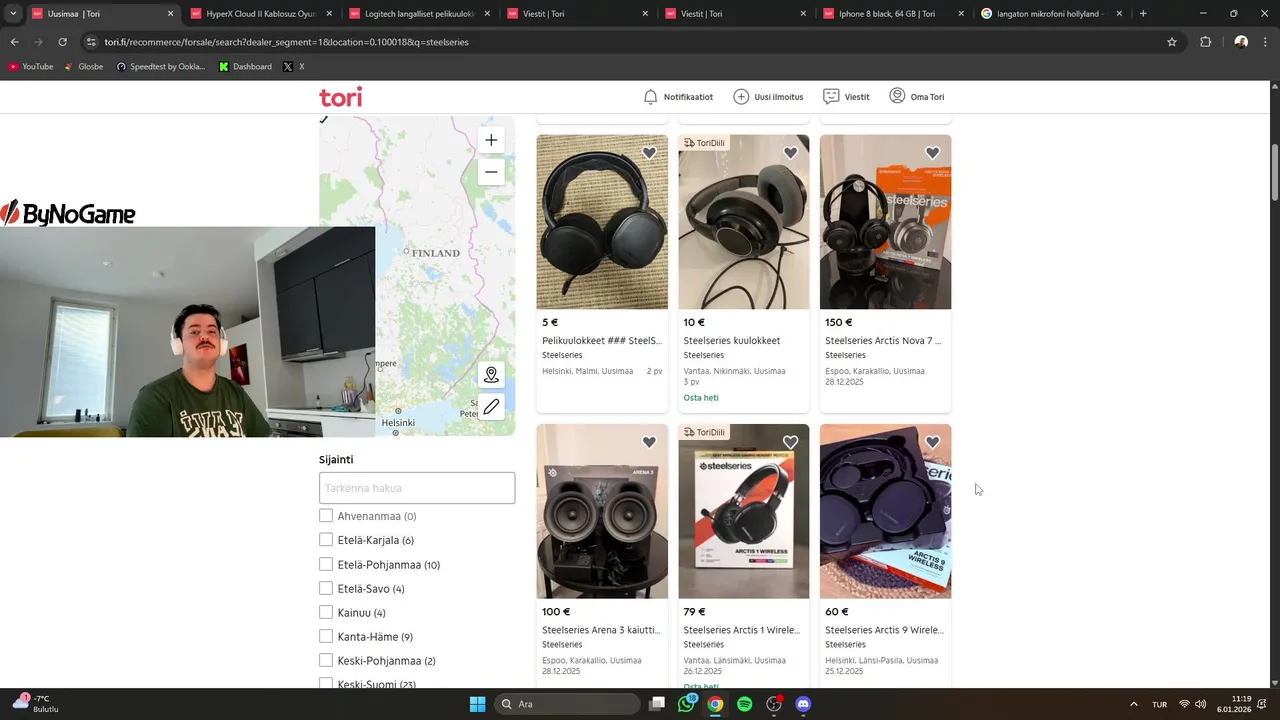Open the Steelseries Arctis Nova 7 listing title

tap(883, 340)
